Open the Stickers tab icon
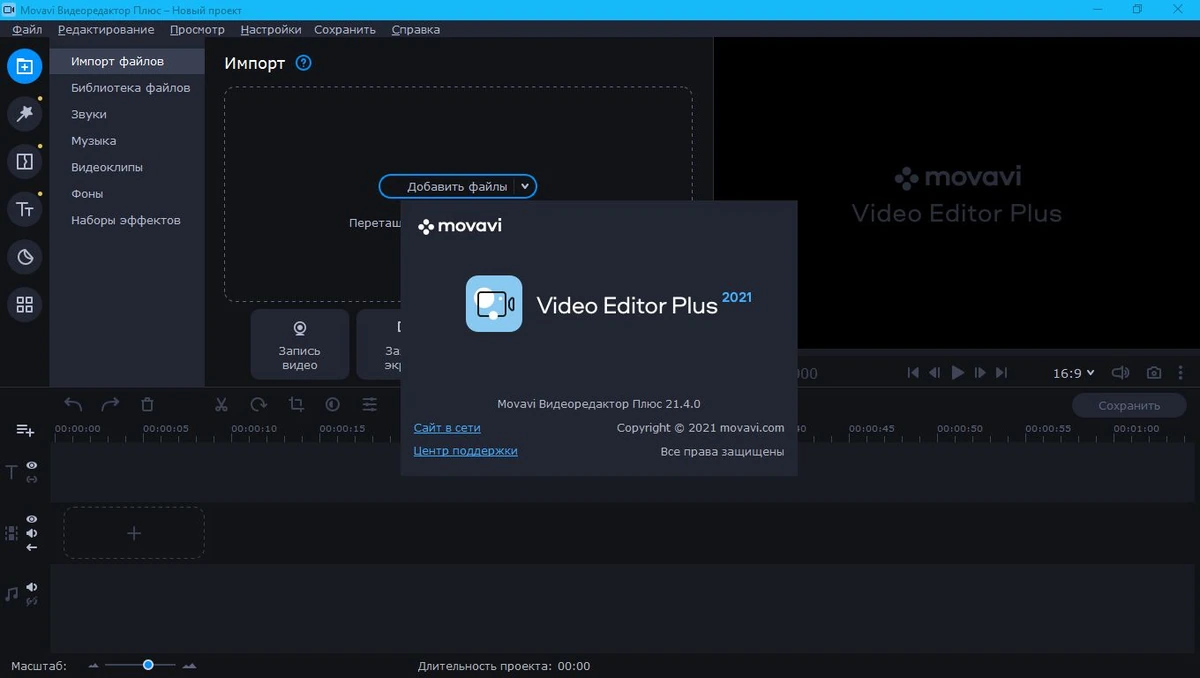Viewport: 1200px width, 678px height. [x=25, y=257]
